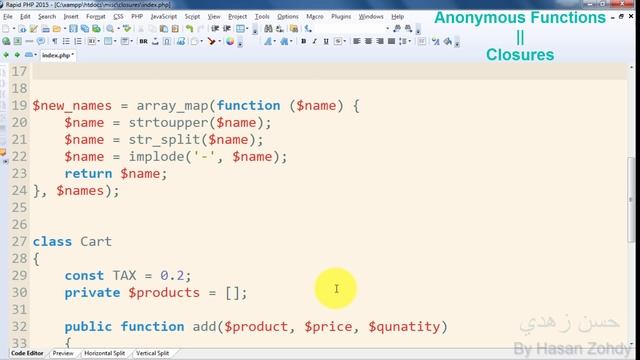The image size is (640, 360).
Task: Open the Edit menu
Action: coord(25,17)
